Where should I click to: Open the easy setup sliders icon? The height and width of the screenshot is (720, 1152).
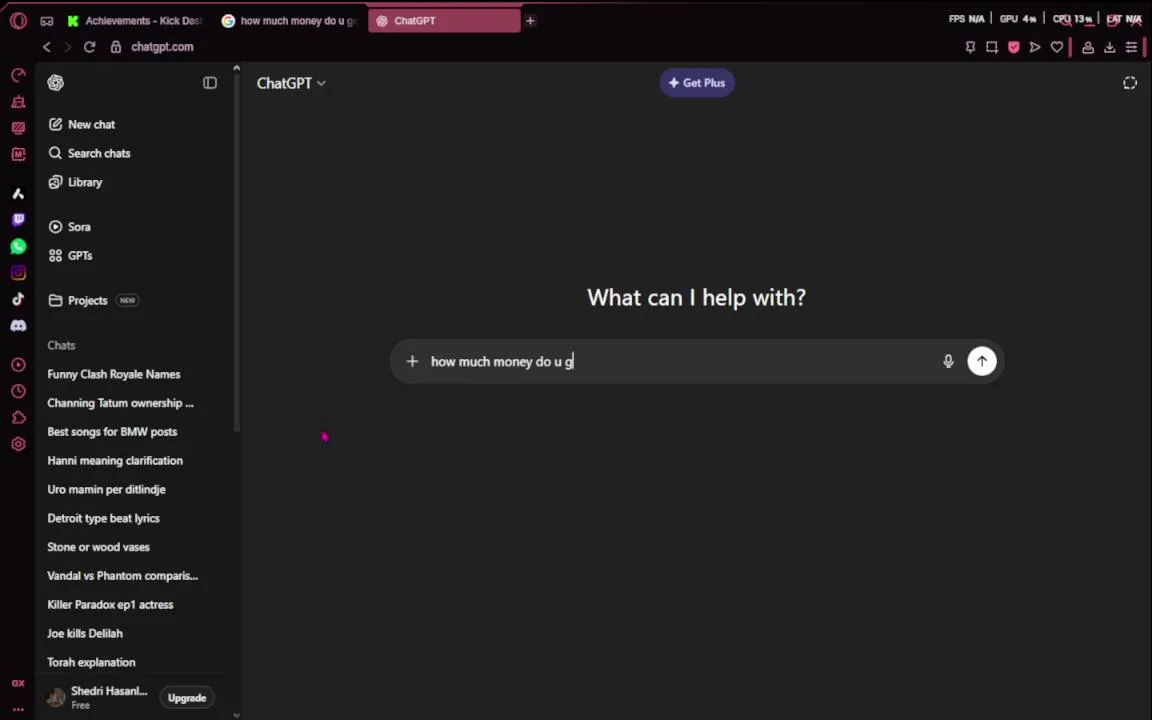[x=1131, y=47]
